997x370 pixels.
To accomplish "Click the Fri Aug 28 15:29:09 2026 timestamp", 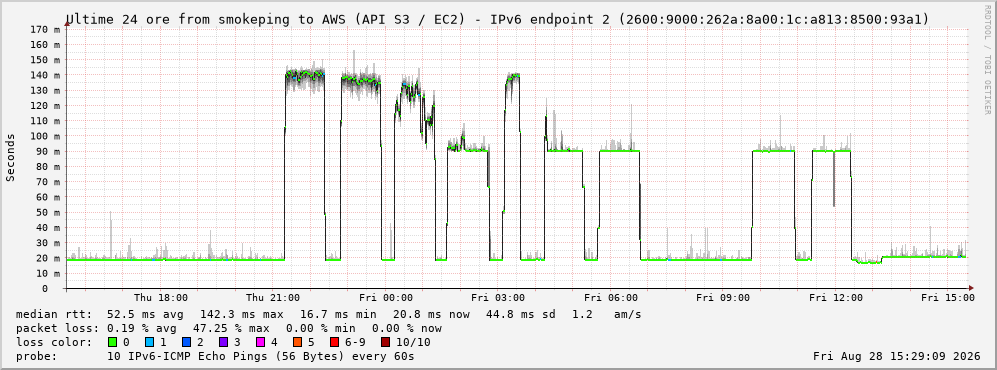I will point(897,356).
